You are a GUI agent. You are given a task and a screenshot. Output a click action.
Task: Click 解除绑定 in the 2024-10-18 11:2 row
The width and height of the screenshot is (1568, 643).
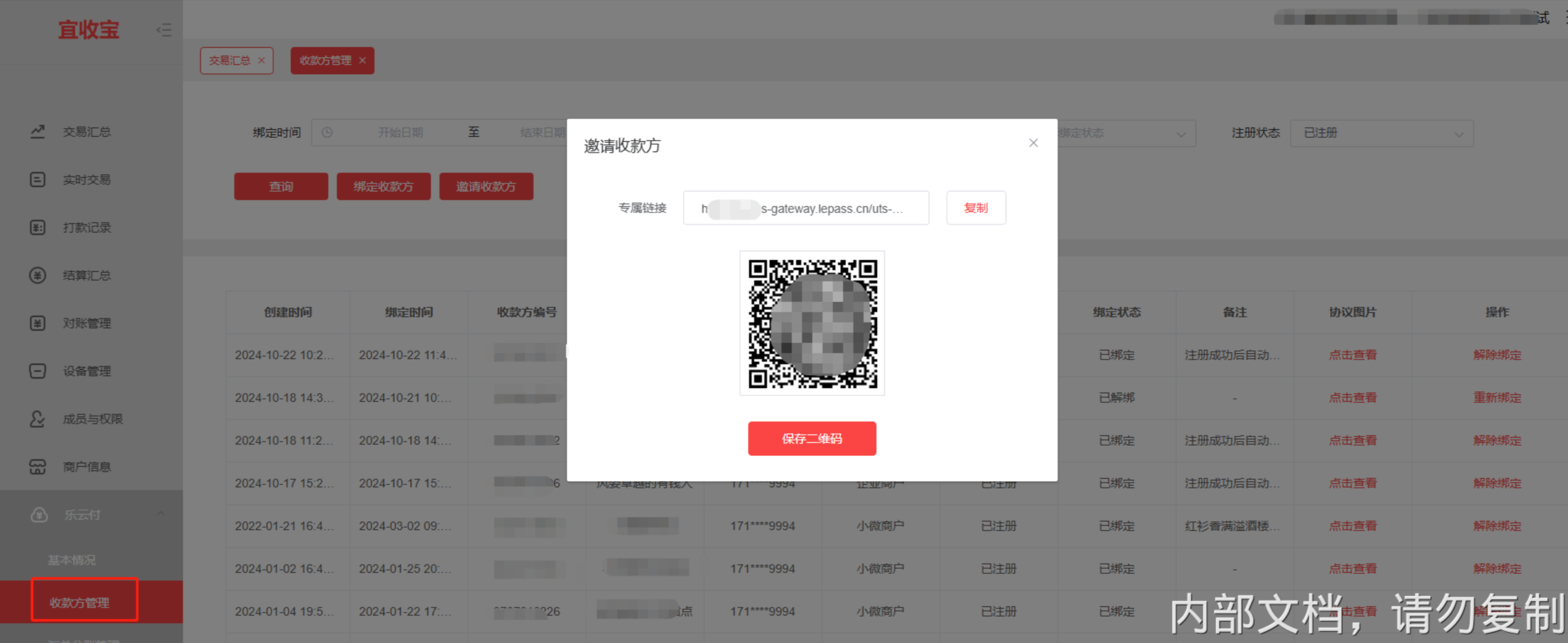(x=1497, y=440)
